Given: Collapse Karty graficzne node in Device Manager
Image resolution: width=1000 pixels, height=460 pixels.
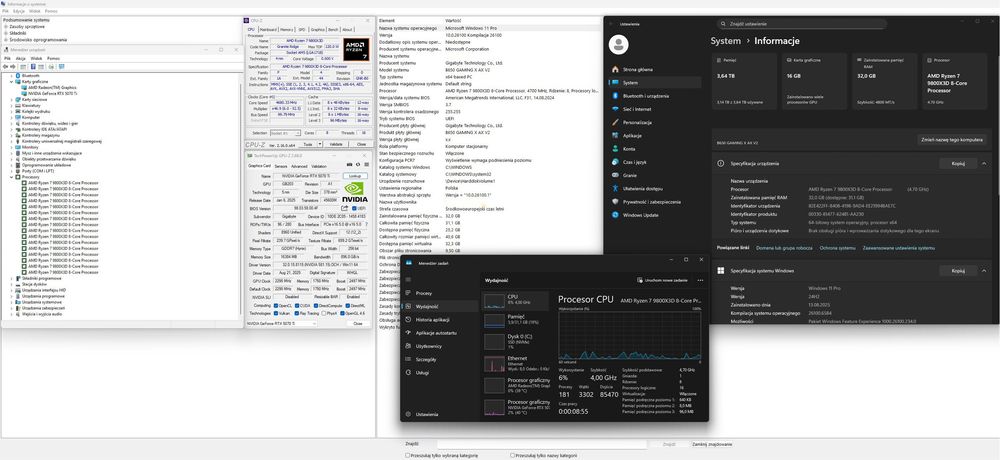Looking at the screenshot, I should (11, 82).
